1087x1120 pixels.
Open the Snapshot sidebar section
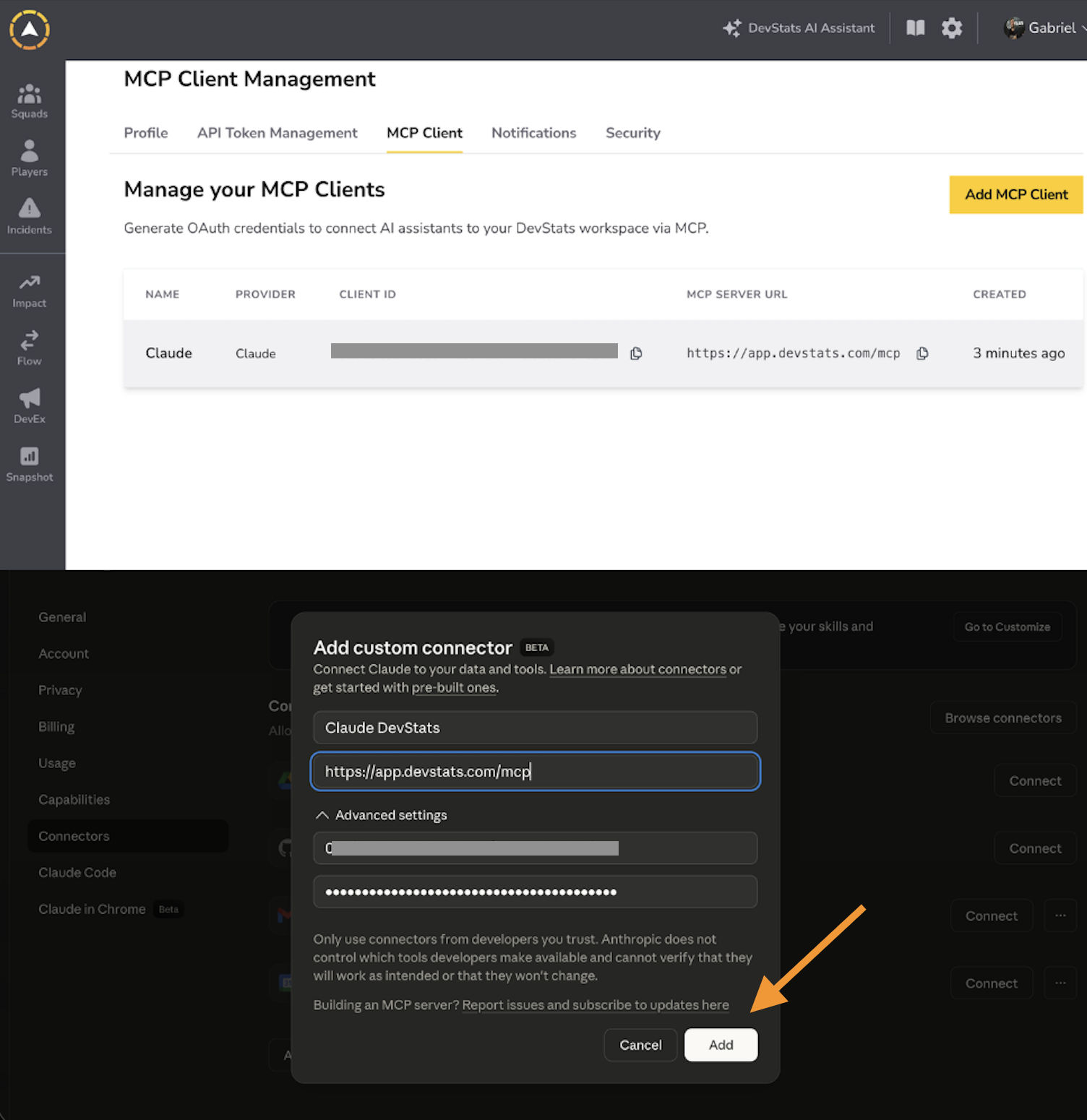pos(30,464)
